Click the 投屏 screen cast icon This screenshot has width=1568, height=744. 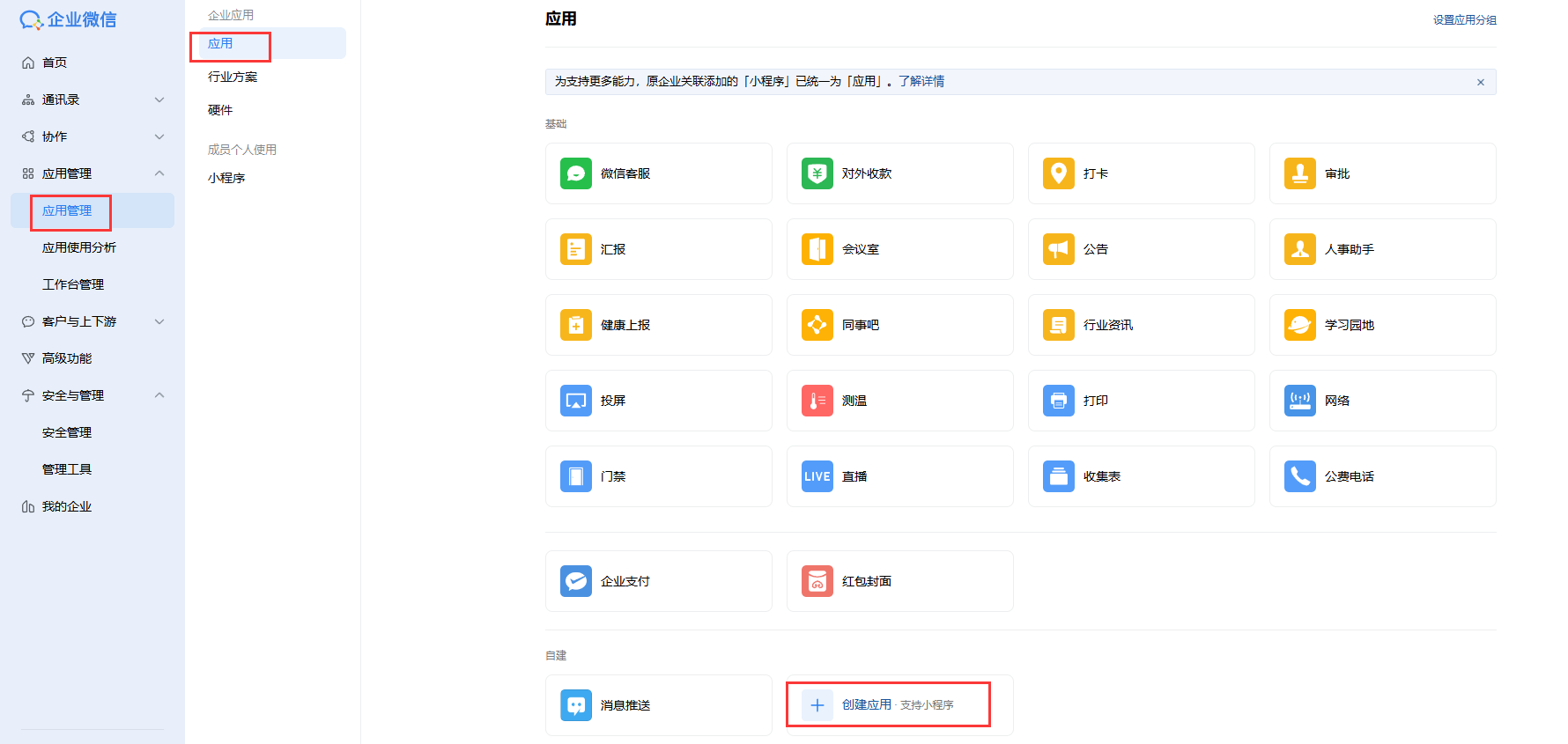click(576, 401)
